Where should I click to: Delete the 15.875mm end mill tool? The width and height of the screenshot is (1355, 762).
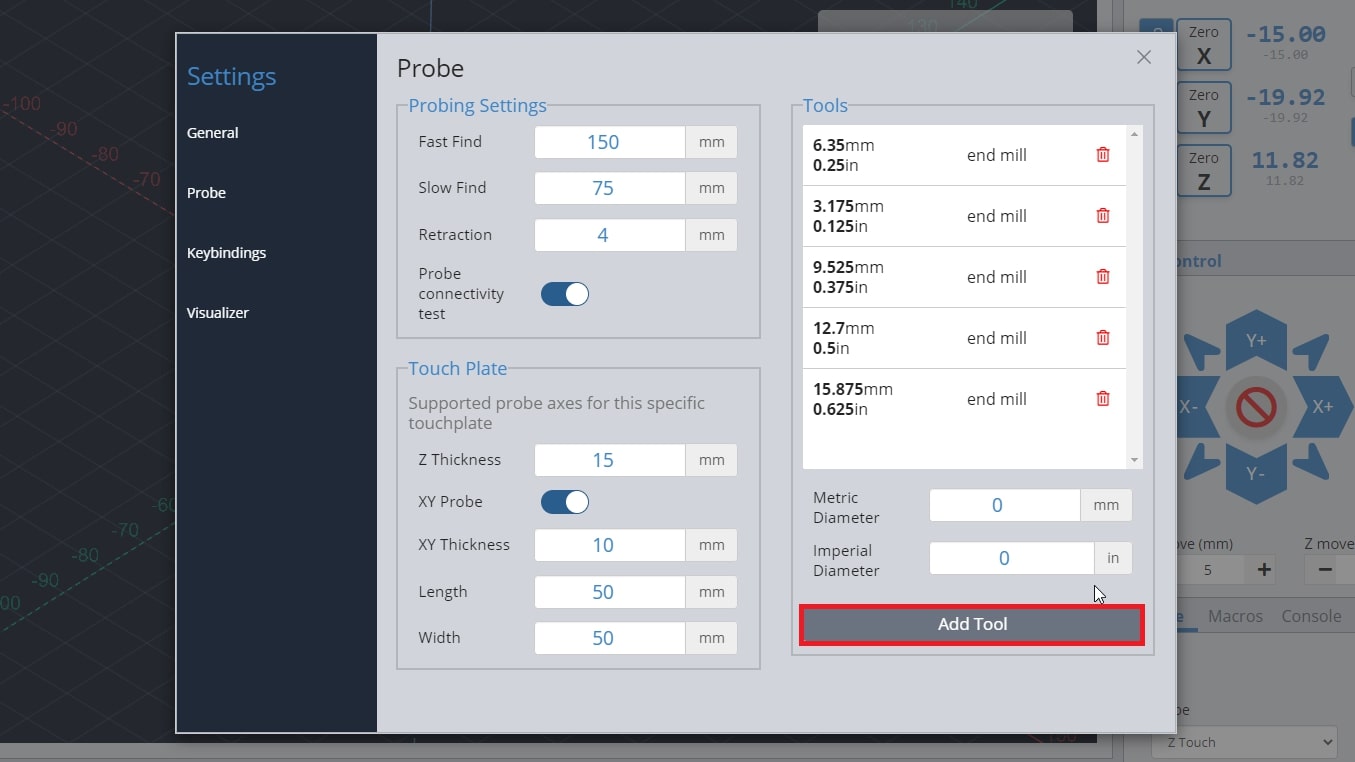(x=1103, y=399)
